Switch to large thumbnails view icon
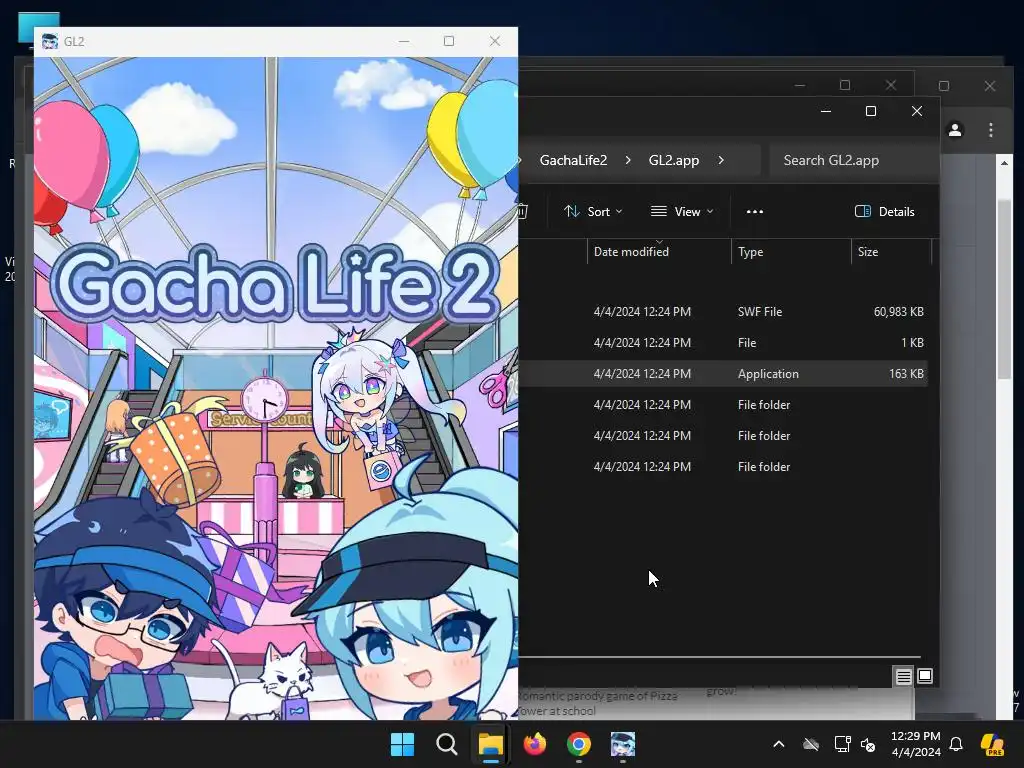This screenshot has width=1024, height=768. tap(925, 676)
